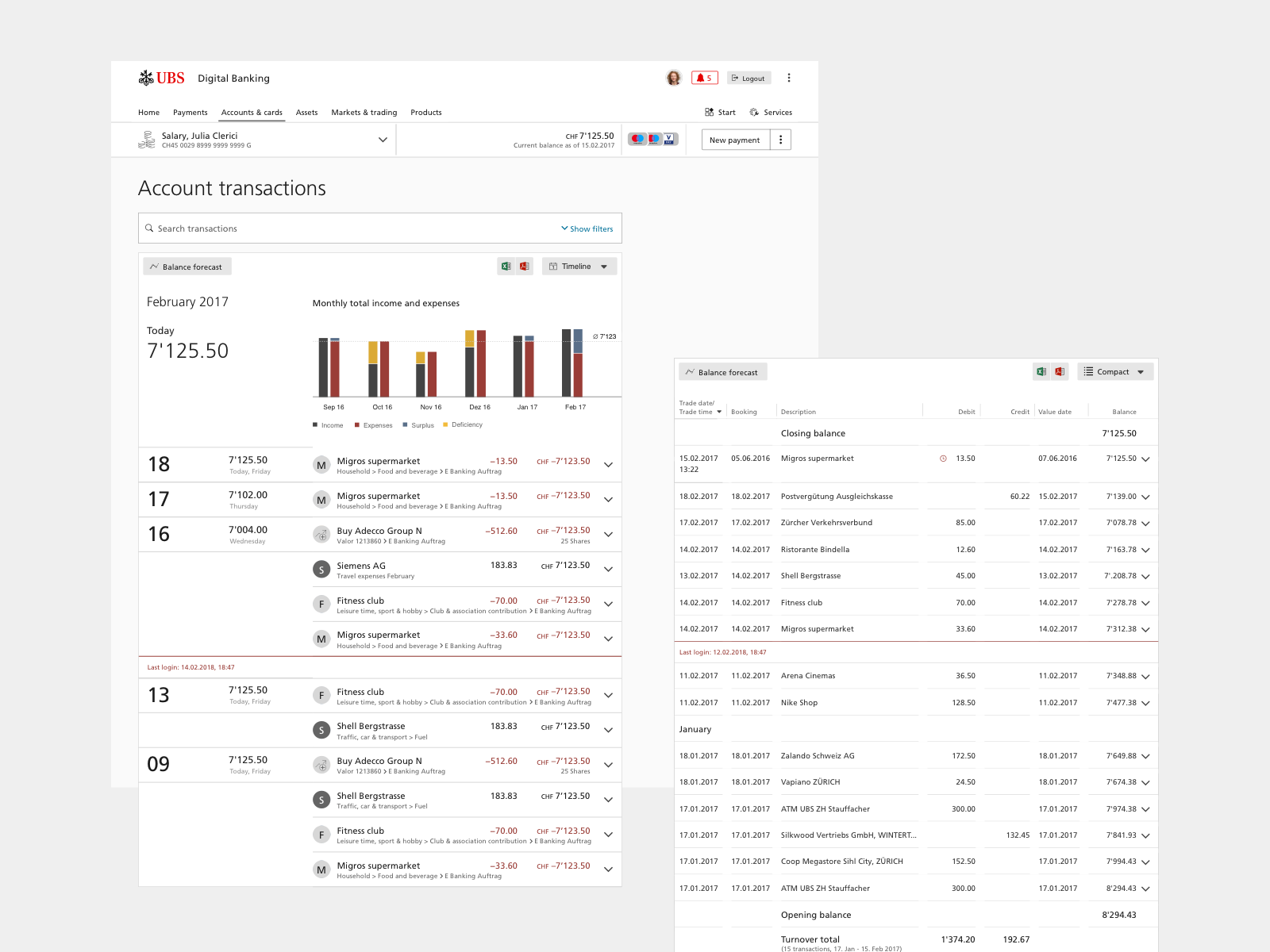Image resolution: width=1270 pixels, height=952 pixels.
Task: Click the Opening balance amount 8'294.43
Action: tap(1119, 915)
